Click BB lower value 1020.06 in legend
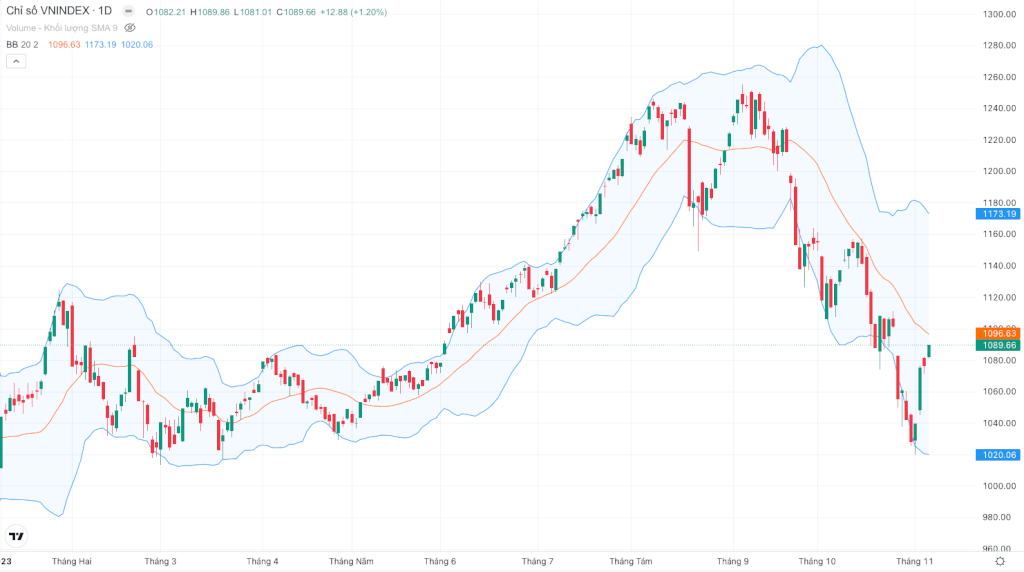The width and height of the screenshot is (1024, 572). [x=136, y=44]
